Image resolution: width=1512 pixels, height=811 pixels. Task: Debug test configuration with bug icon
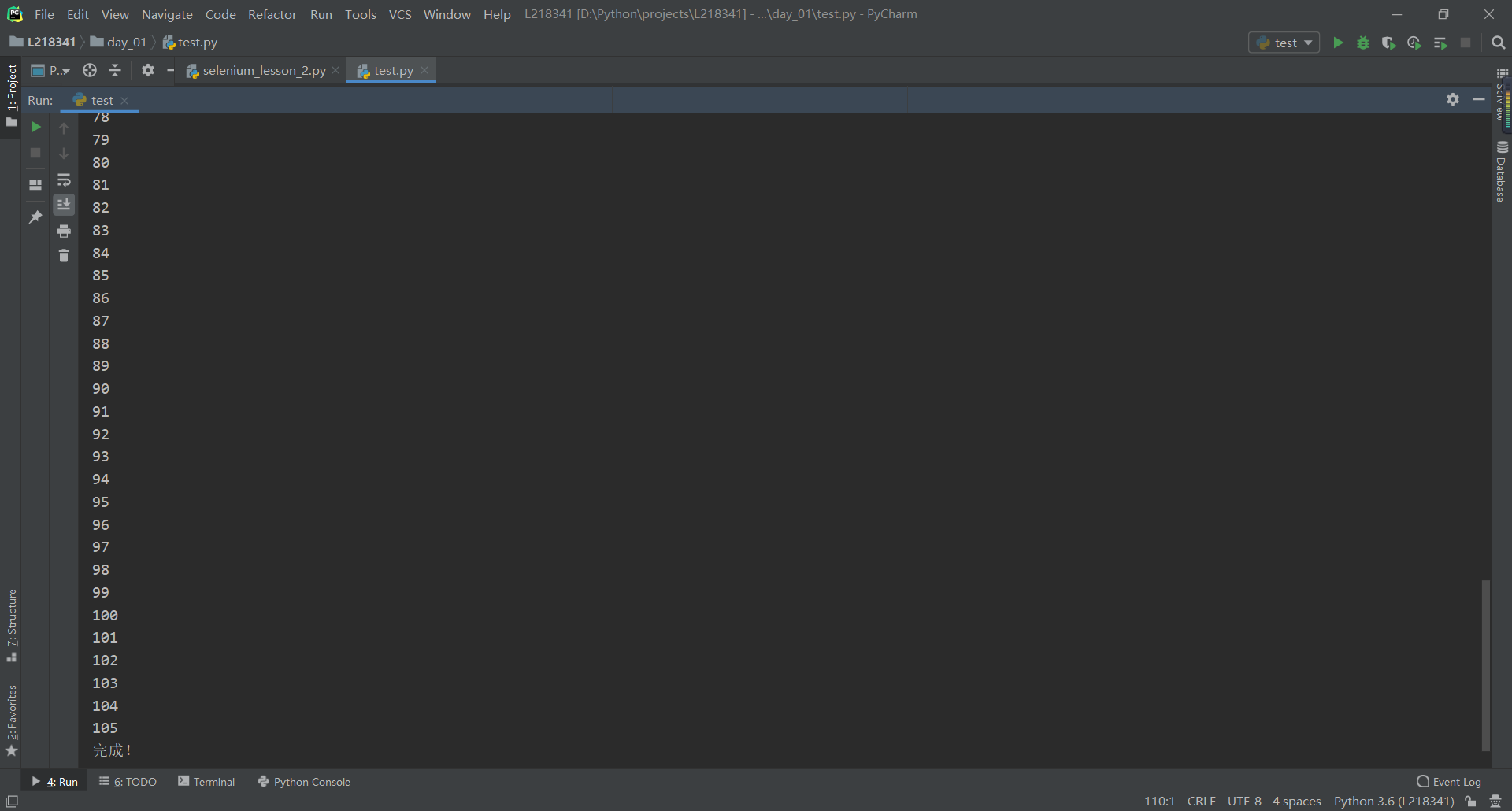pyautogui.click(x=1363, y=43)
